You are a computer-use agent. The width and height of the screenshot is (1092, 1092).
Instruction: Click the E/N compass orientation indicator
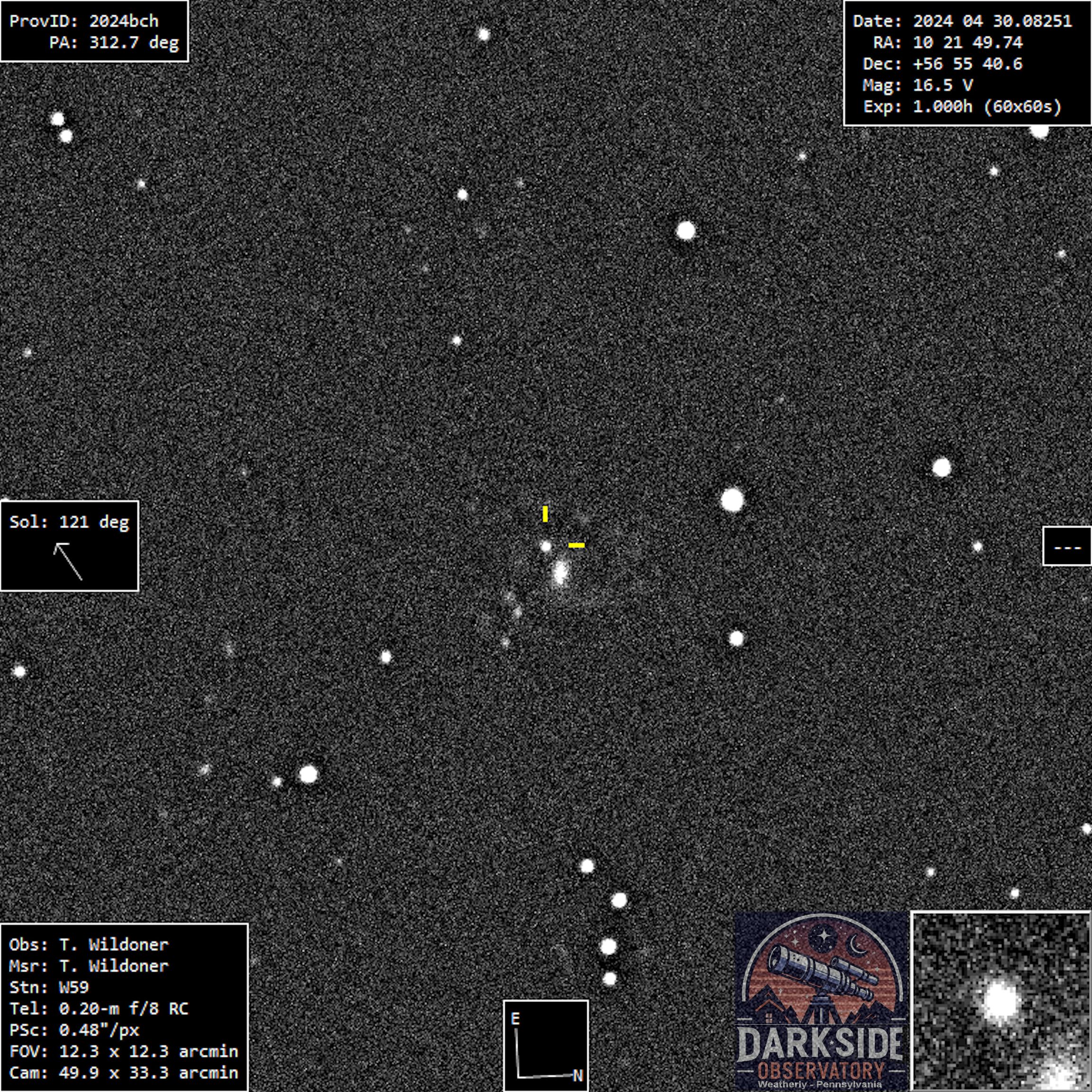[546, 1046]
